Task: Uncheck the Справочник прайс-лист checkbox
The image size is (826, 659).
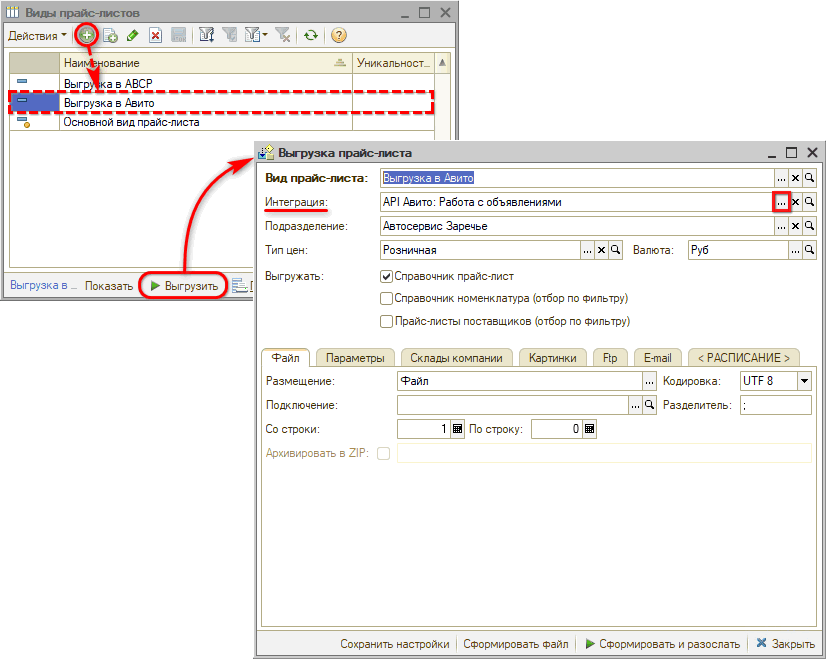Action: click(387, 275)
